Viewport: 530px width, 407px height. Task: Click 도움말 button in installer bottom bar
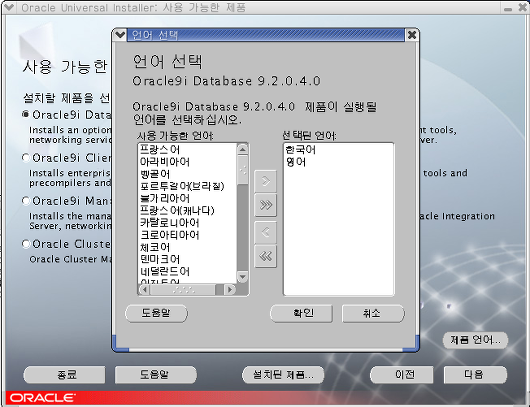click(156, 375)
